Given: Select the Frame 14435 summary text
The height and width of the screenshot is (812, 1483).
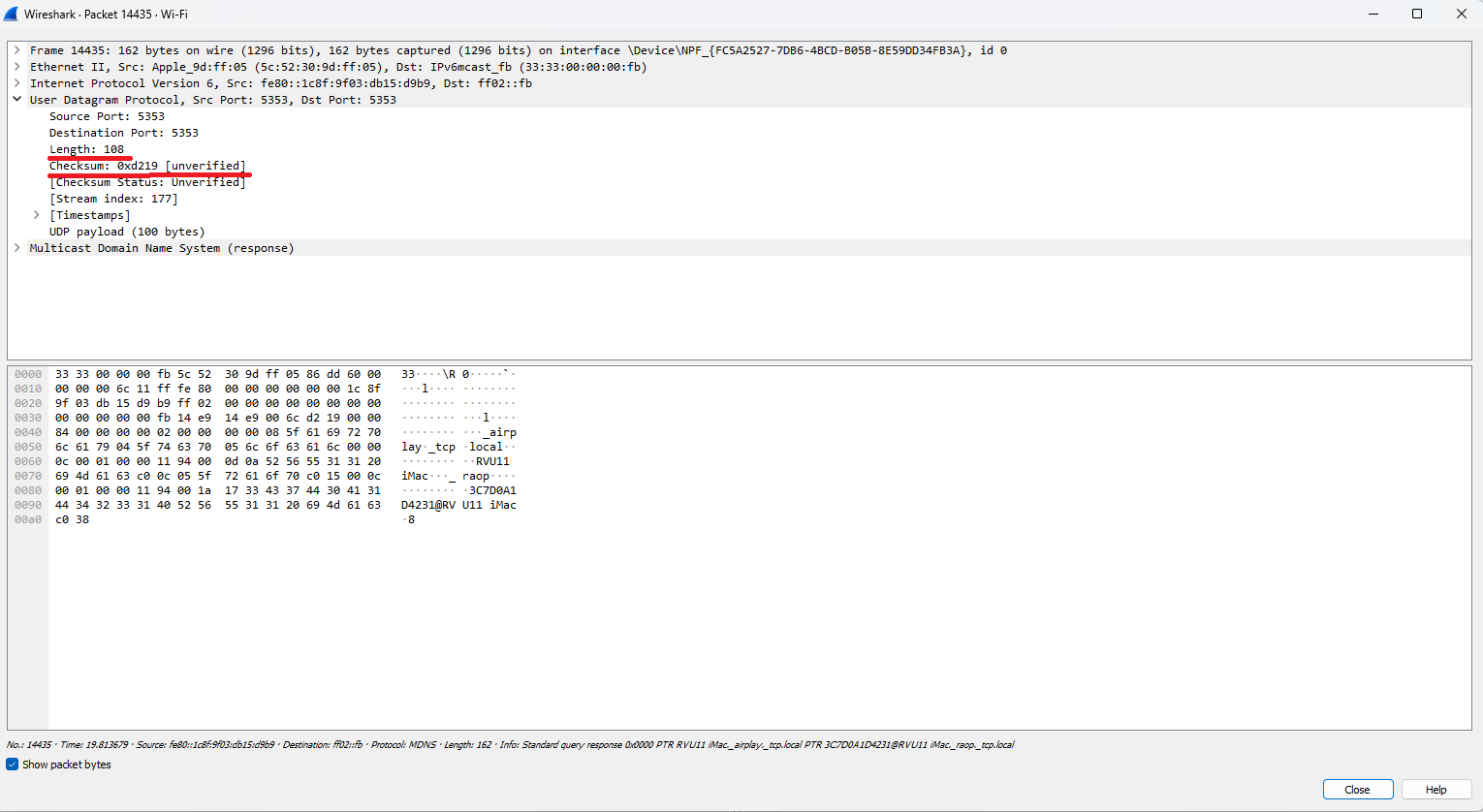Looking at the screenshot, I should click(x=519, y=50).
